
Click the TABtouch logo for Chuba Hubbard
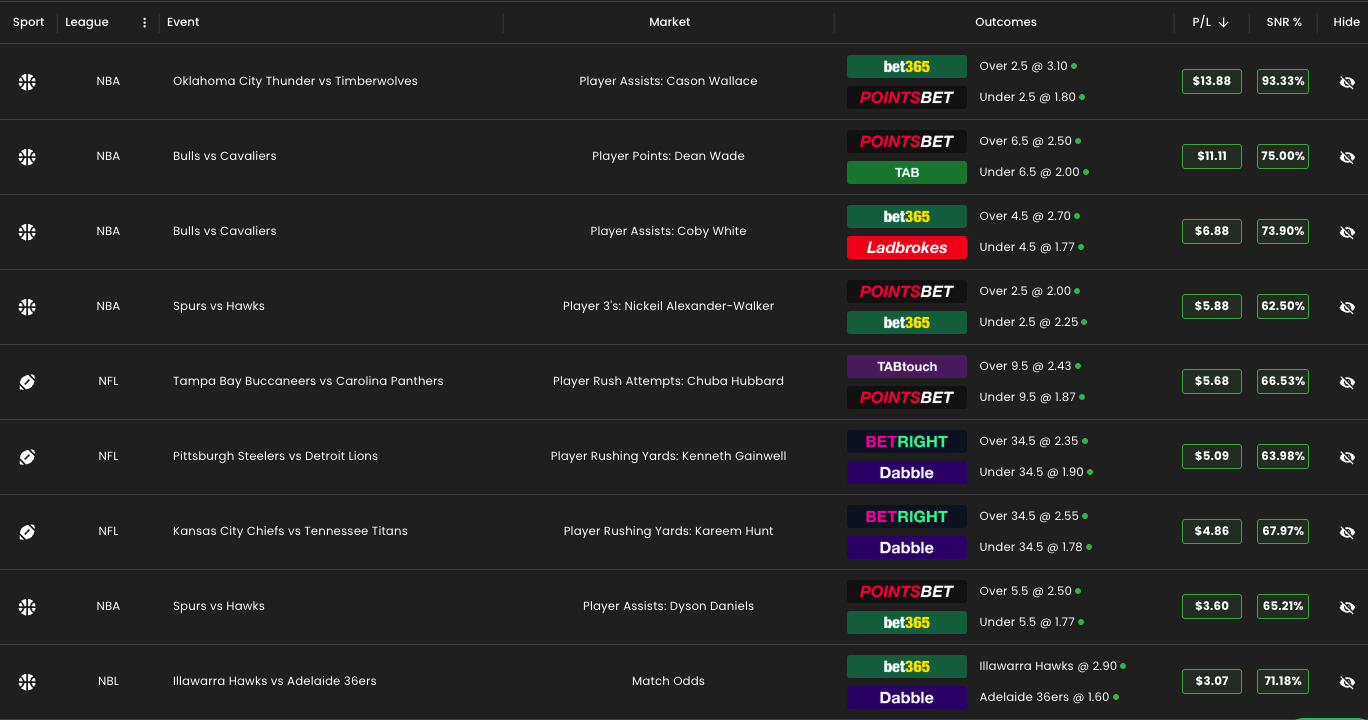(x=906, y=366)
